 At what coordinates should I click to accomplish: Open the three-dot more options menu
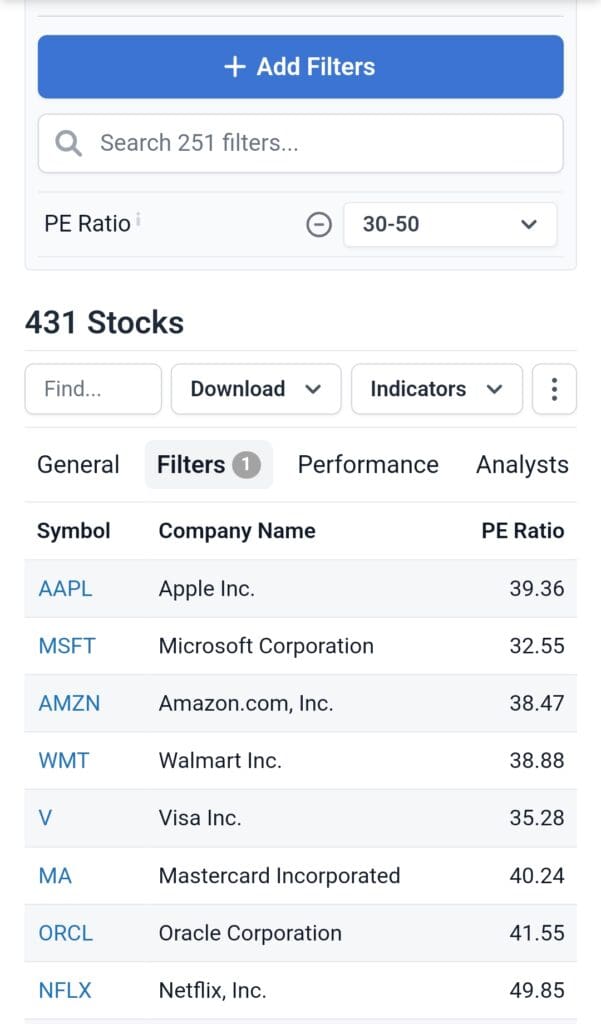click(554, 389)
